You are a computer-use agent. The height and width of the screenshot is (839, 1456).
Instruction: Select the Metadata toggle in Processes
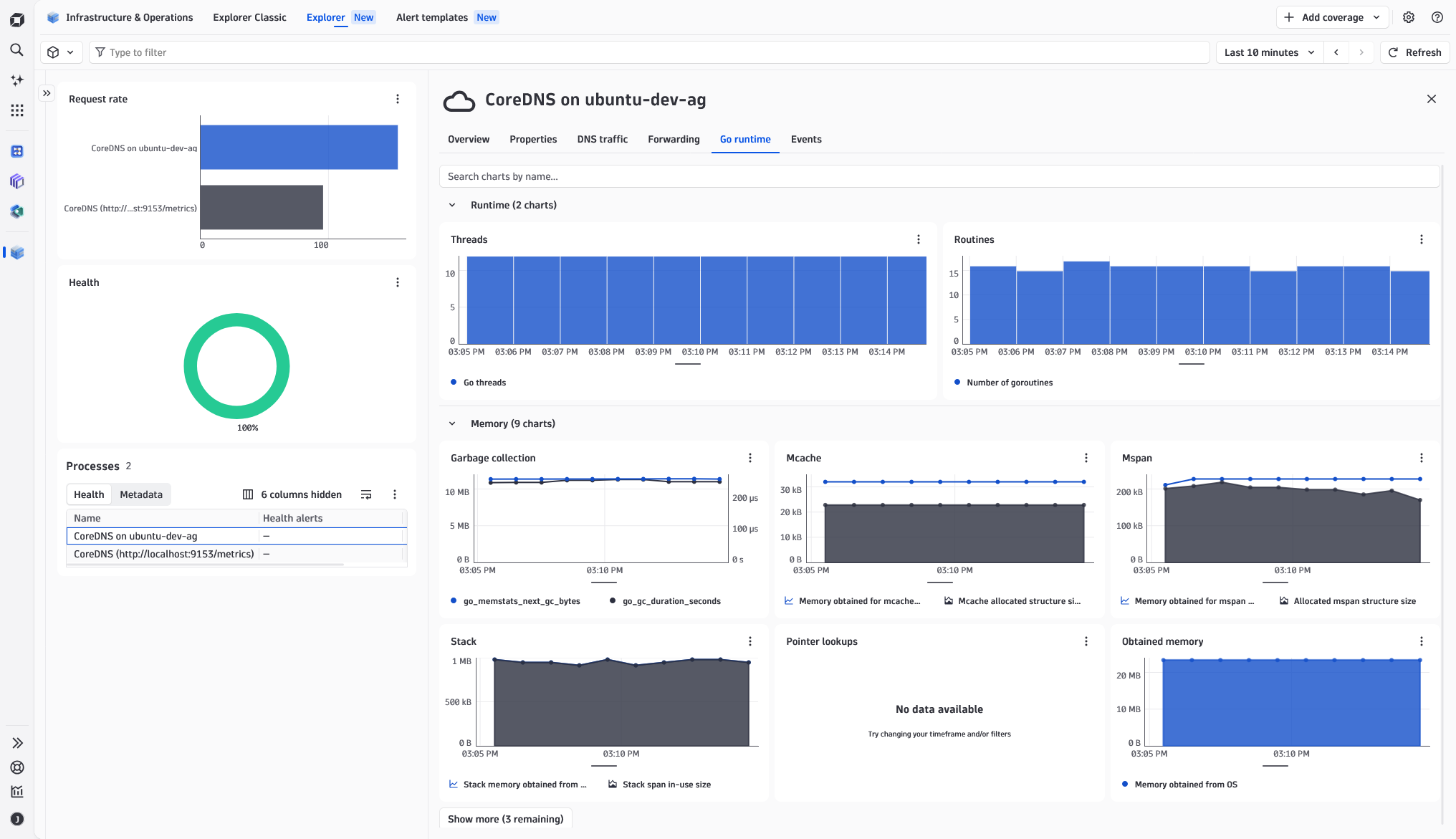click(x=141, y=494)
